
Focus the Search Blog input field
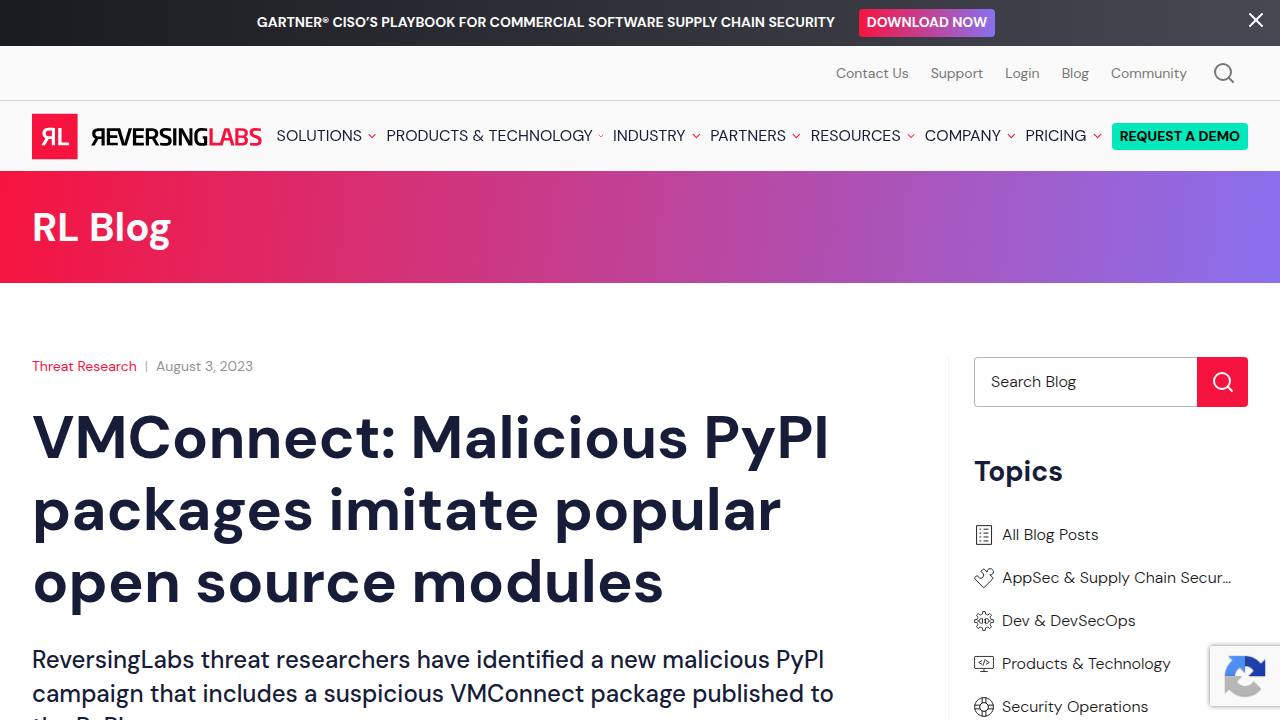pyautogui.click(x=1085, y=382)
